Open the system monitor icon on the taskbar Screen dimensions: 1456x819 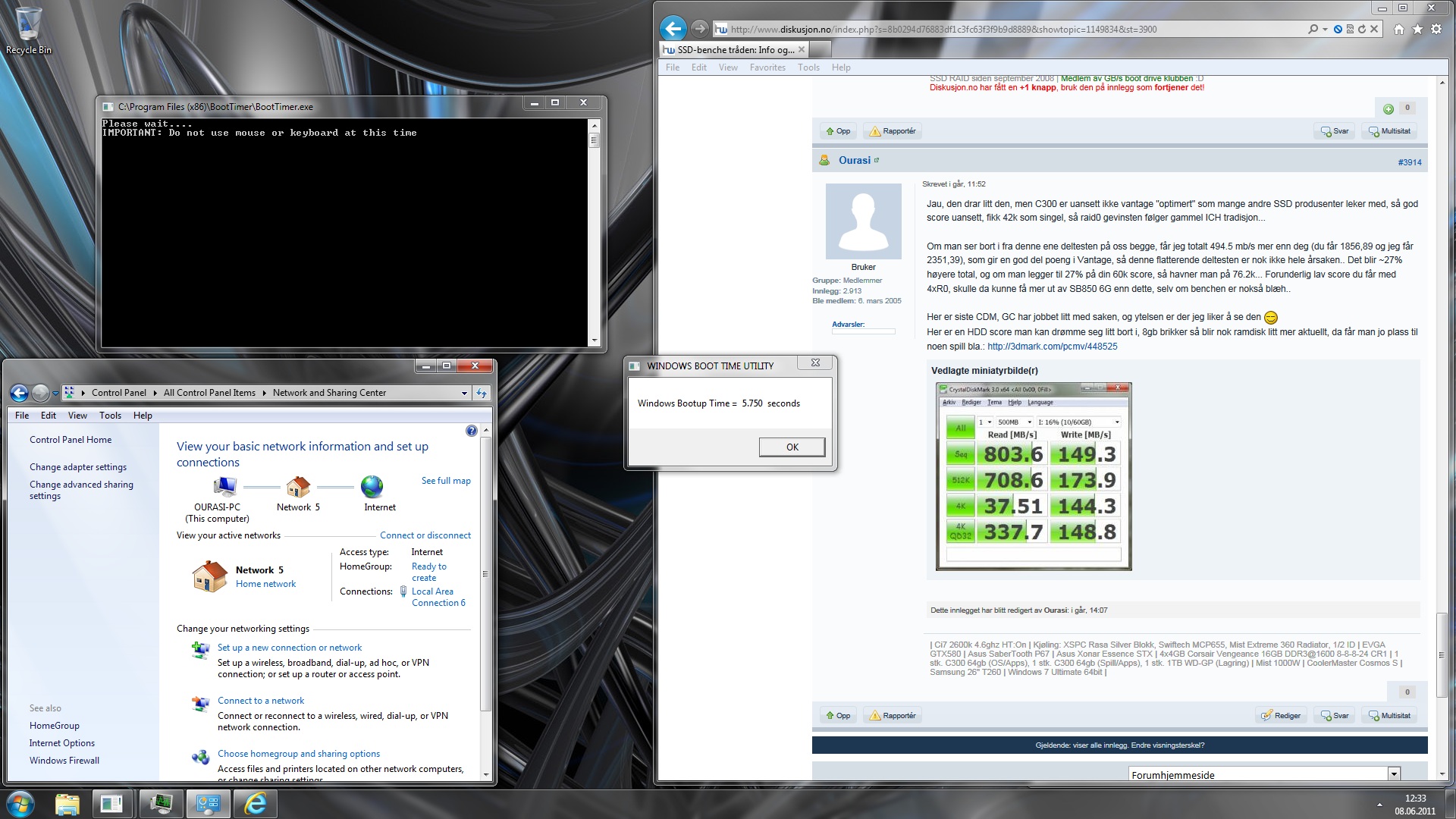click(x=161, y=804)
